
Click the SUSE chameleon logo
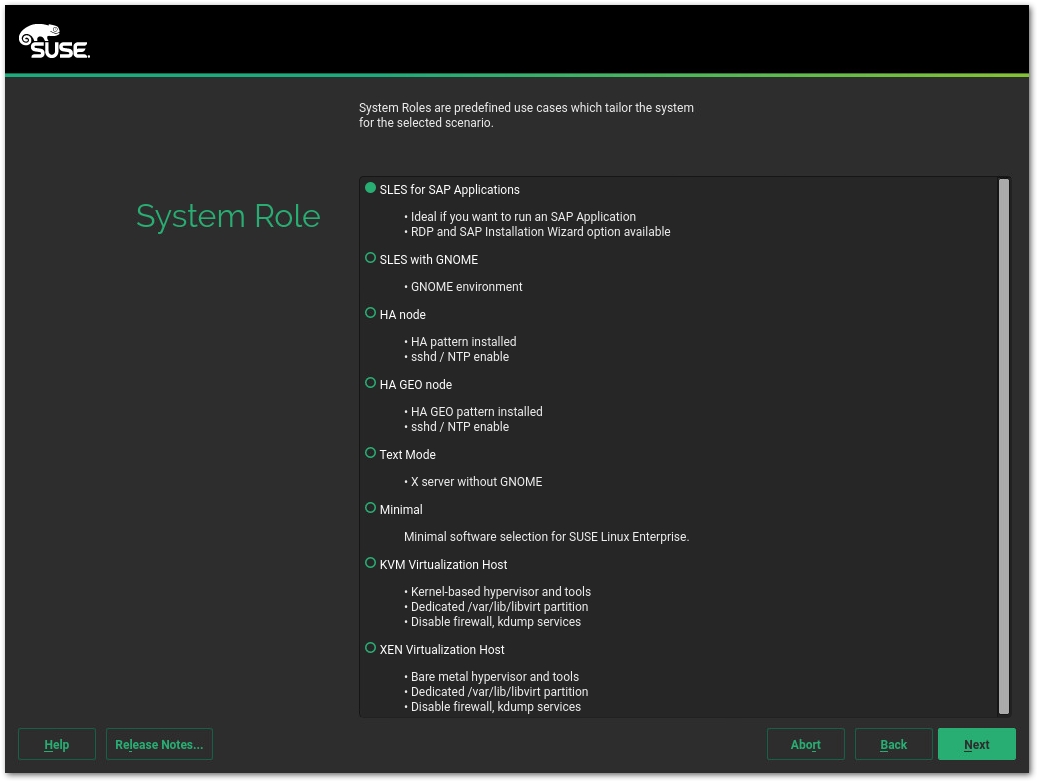(54, 42)
